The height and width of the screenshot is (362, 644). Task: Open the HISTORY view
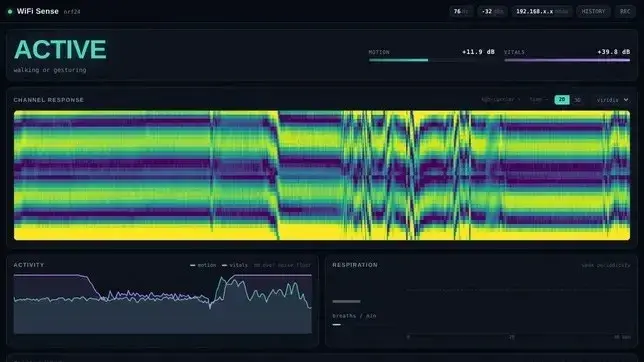coord(593,12)
